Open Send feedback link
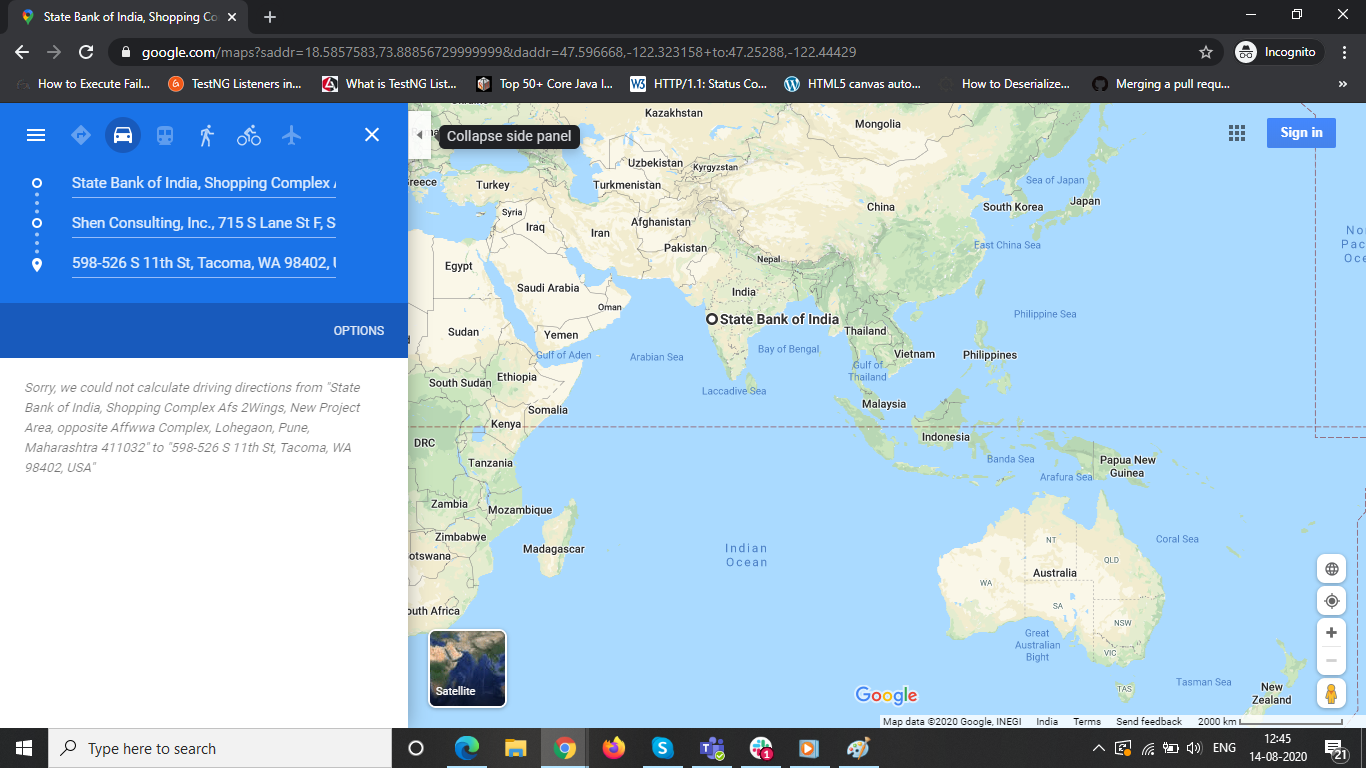The height and width of the screenshot is (768, 1366). (x=1149, y=722)
